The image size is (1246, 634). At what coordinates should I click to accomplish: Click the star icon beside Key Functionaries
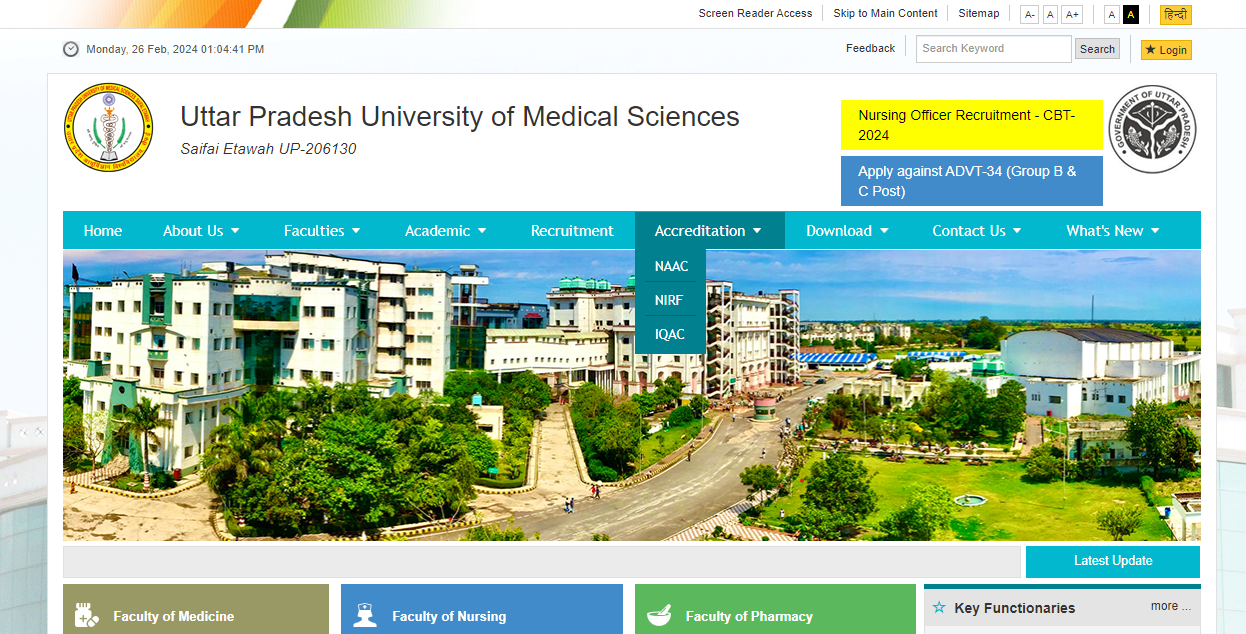coord(939,607)
